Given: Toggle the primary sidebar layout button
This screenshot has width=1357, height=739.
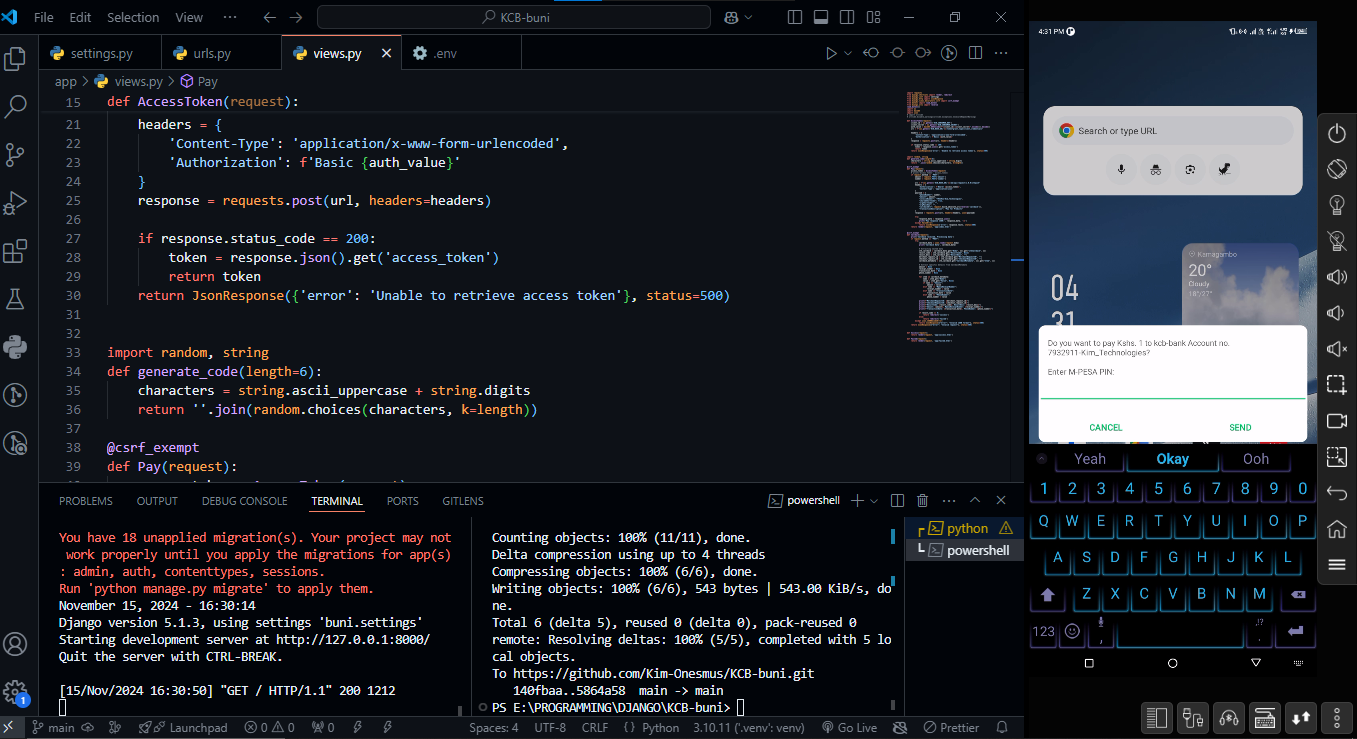Looking at the screenshot, I should coord(795,18).
